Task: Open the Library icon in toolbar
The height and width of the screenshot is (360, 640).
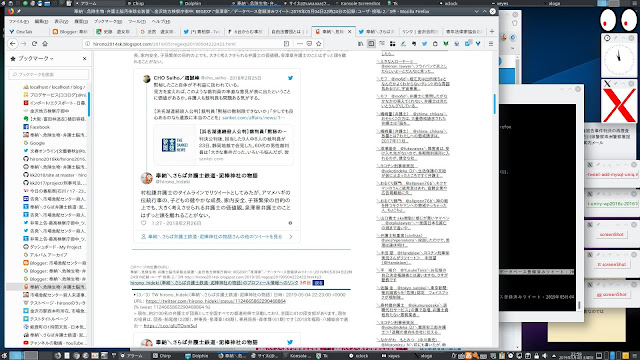Action: point(360,44)
